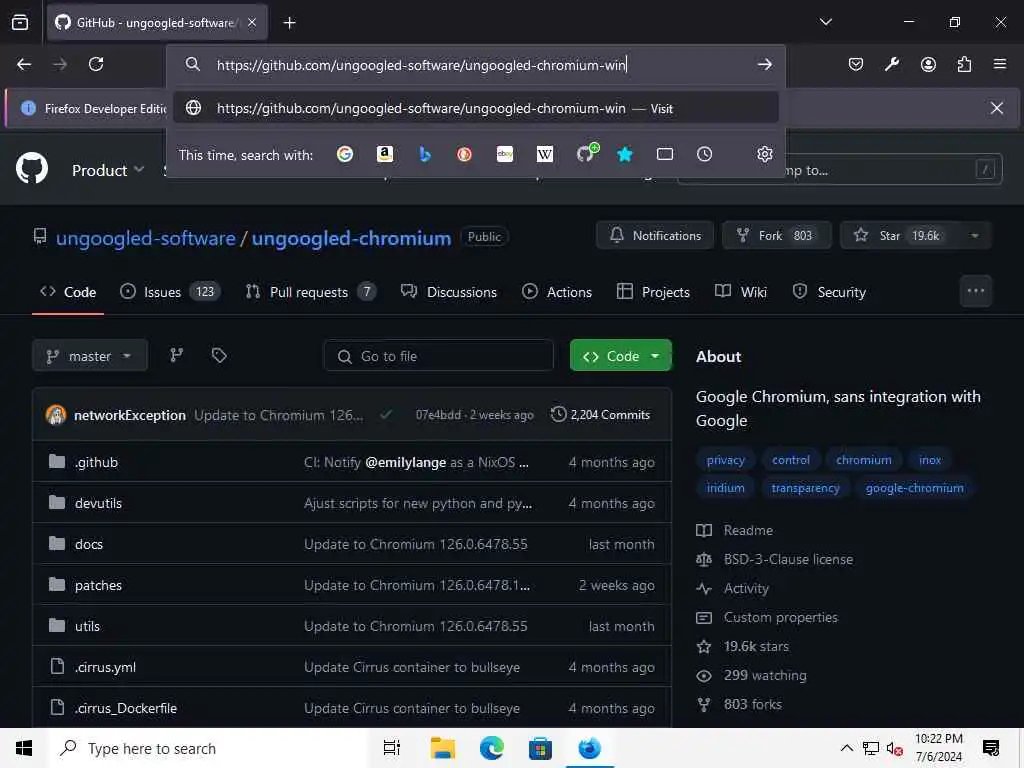Search history using the clock icon
1024x768 pixels.
click(x=704, y=154)
